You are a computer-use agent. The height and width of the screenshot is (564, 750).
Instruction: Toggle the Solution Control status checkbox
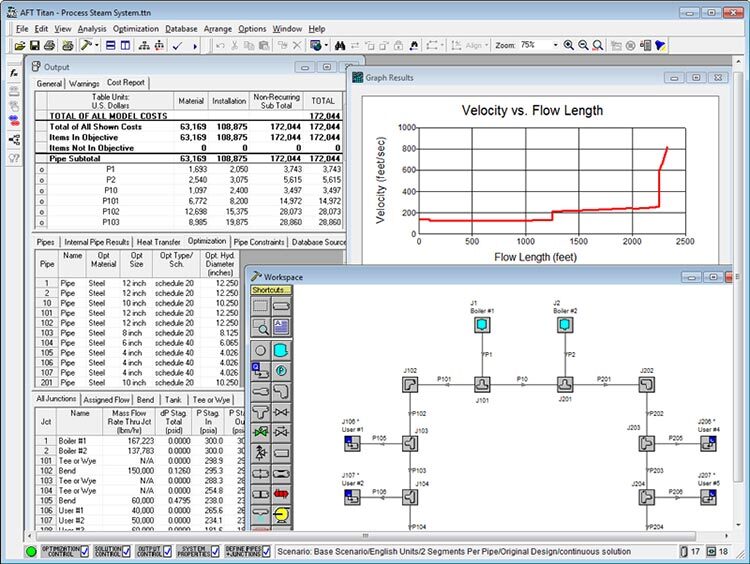128,551
